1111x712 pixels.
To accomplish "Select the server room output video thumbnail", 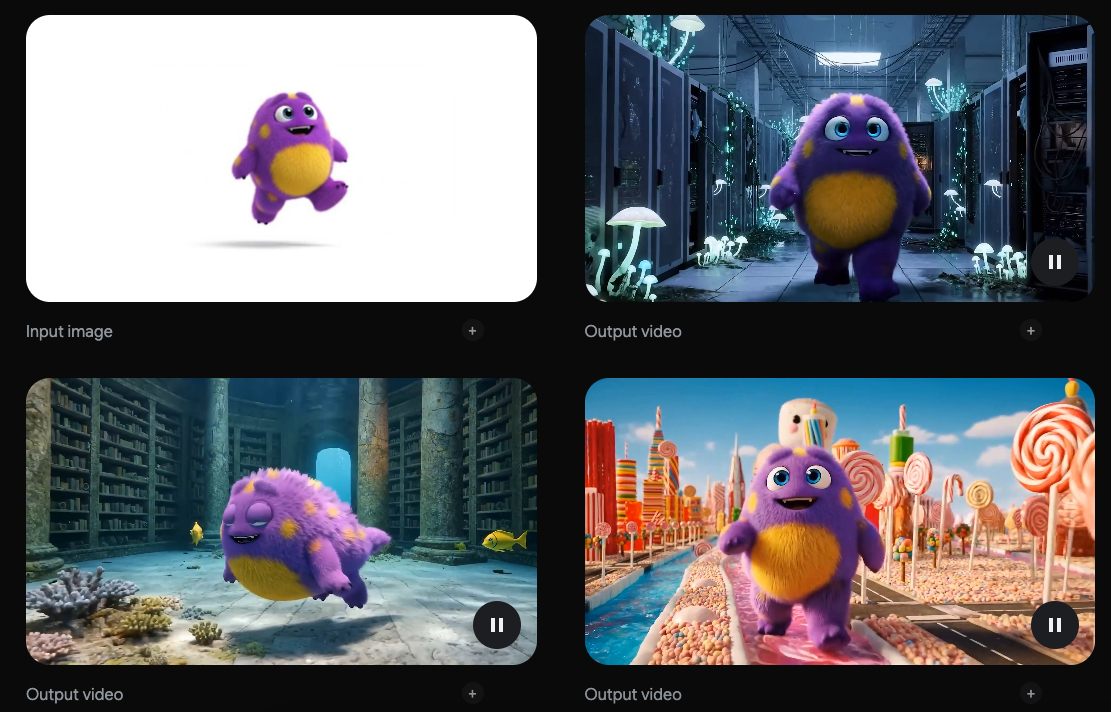I will (x=840, y=159).
